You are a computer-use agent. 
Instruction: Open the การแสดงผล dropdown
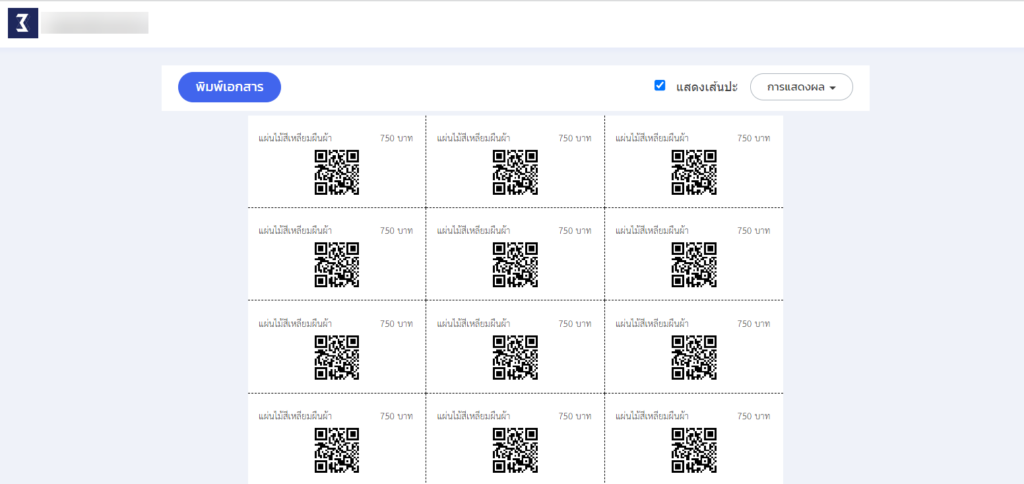(x=801, y=87)
